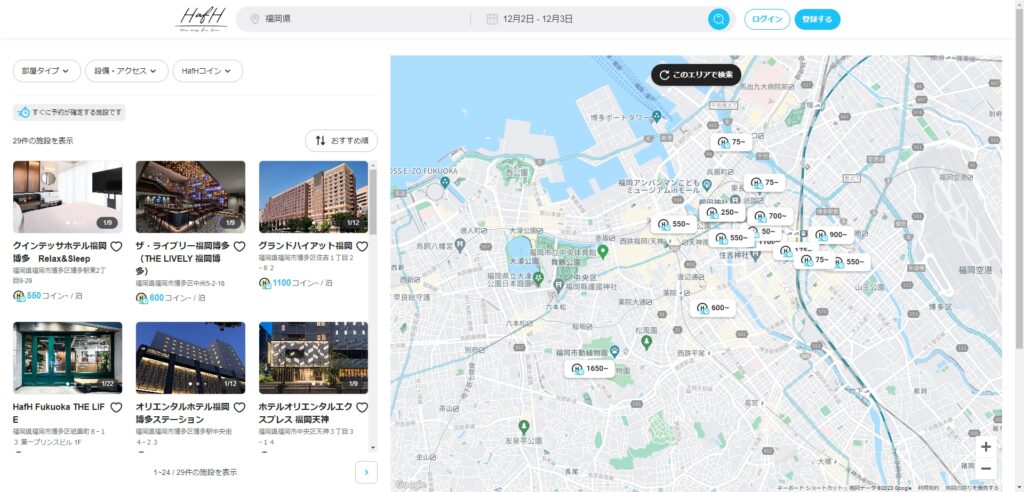Select the 900~ coin map marker
Screen dimensions: 1024x492
[831, 235]
